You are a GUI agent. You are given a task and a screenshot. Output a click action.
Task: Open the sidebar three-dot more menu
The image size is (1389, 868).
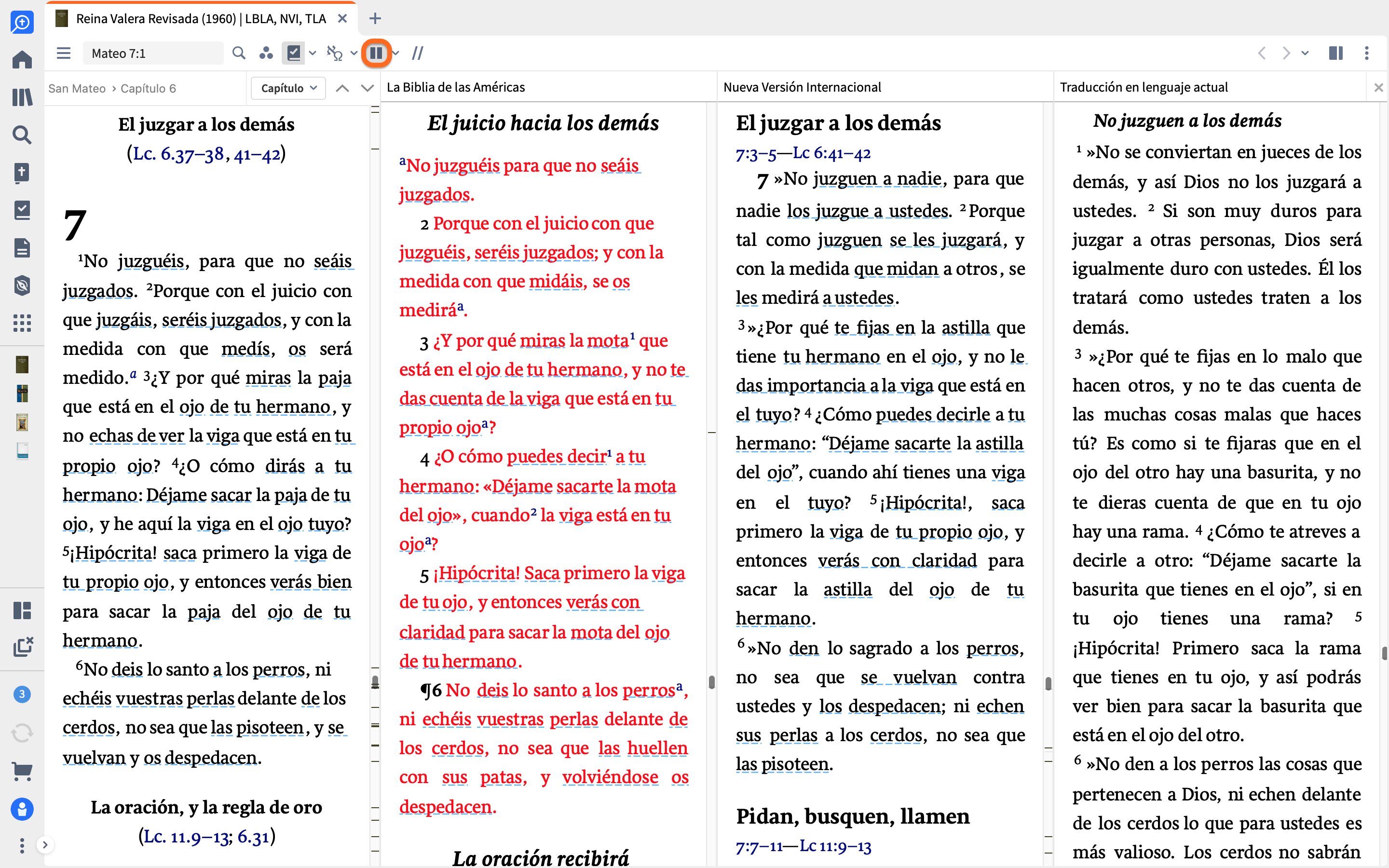[22, 845]
